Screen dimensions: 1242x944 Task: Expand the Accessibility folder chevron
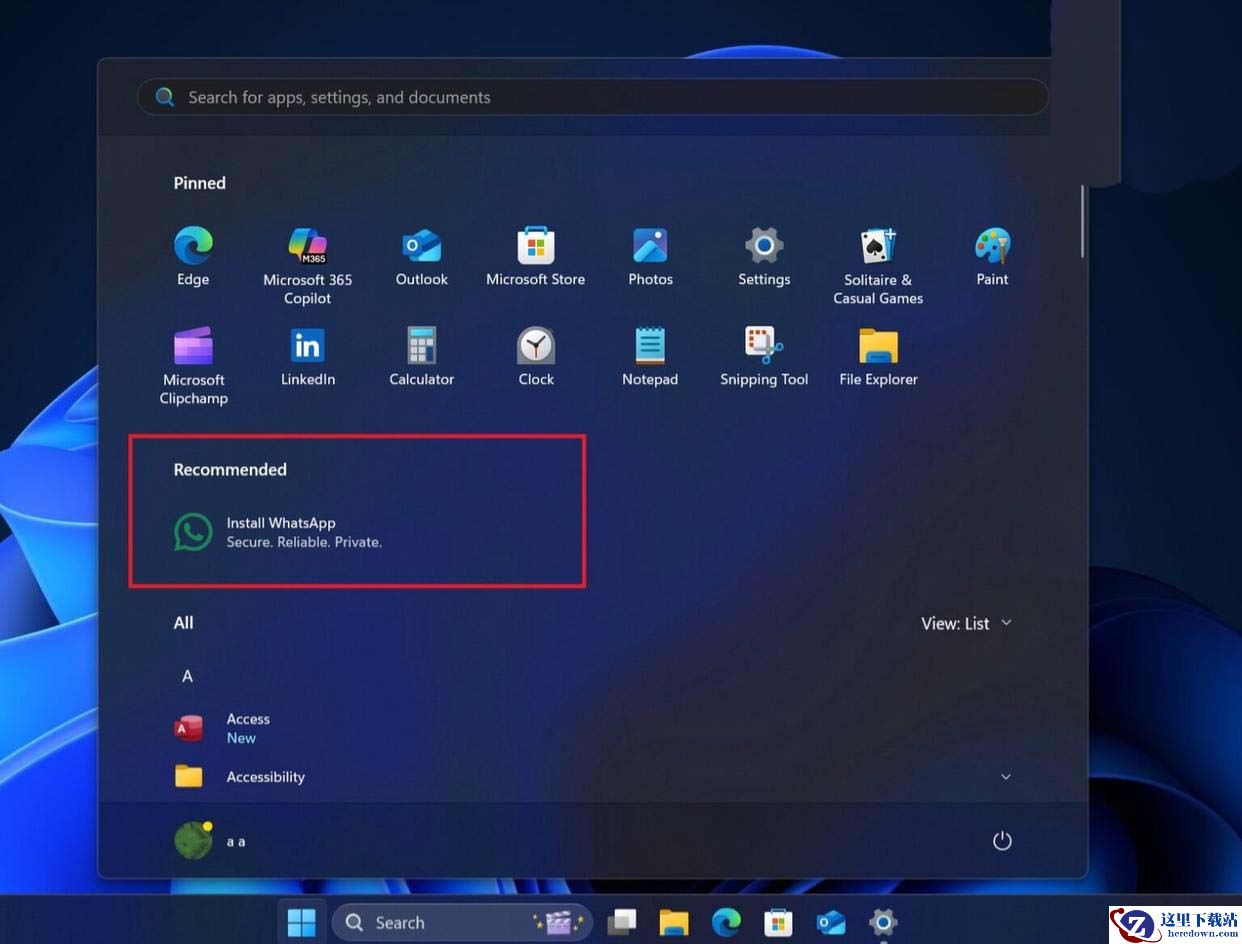(x=1006, y=777)
